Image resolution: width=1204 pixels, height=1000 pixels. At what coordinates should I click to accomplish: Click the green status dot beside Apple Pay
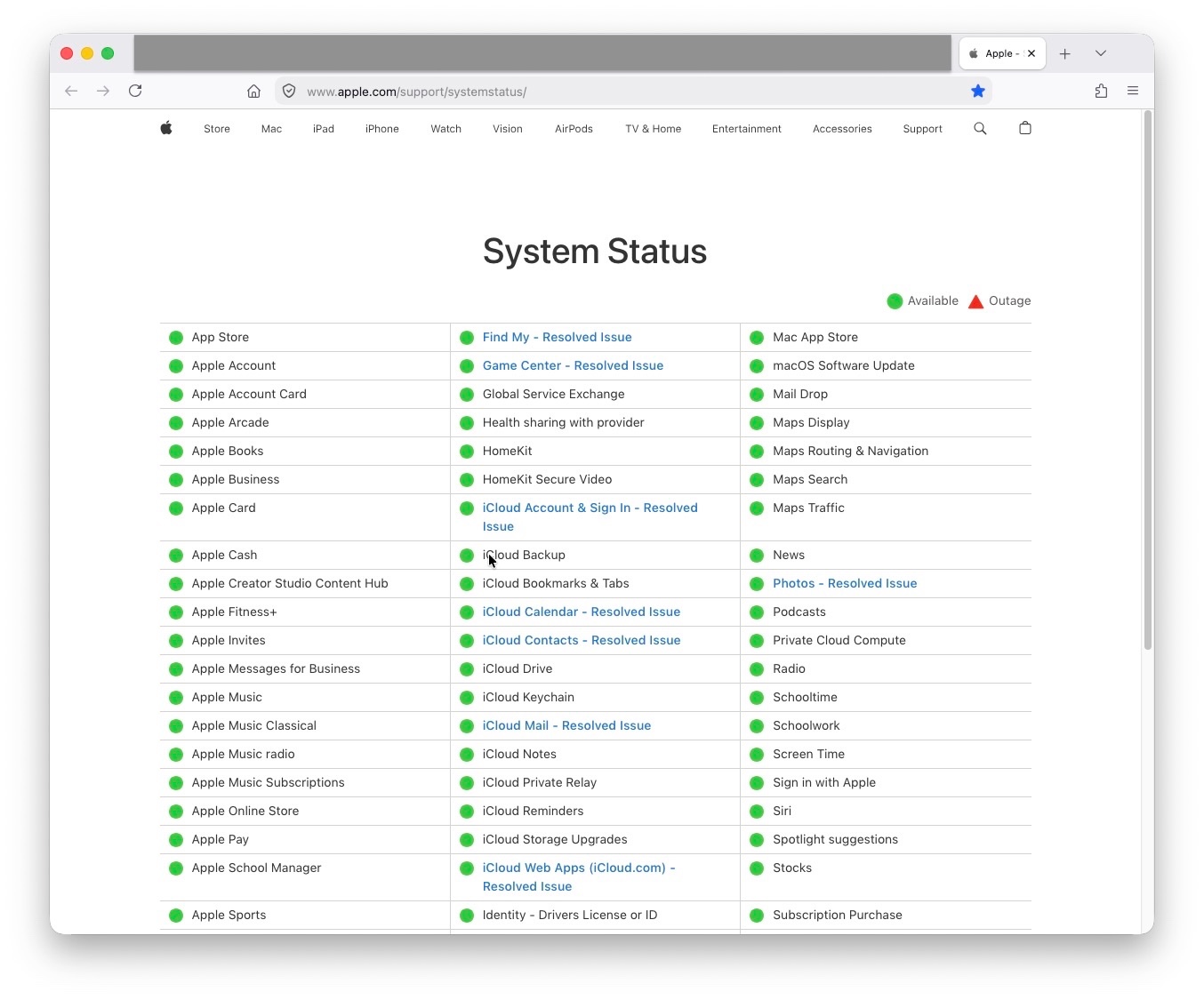click(176, 840)
